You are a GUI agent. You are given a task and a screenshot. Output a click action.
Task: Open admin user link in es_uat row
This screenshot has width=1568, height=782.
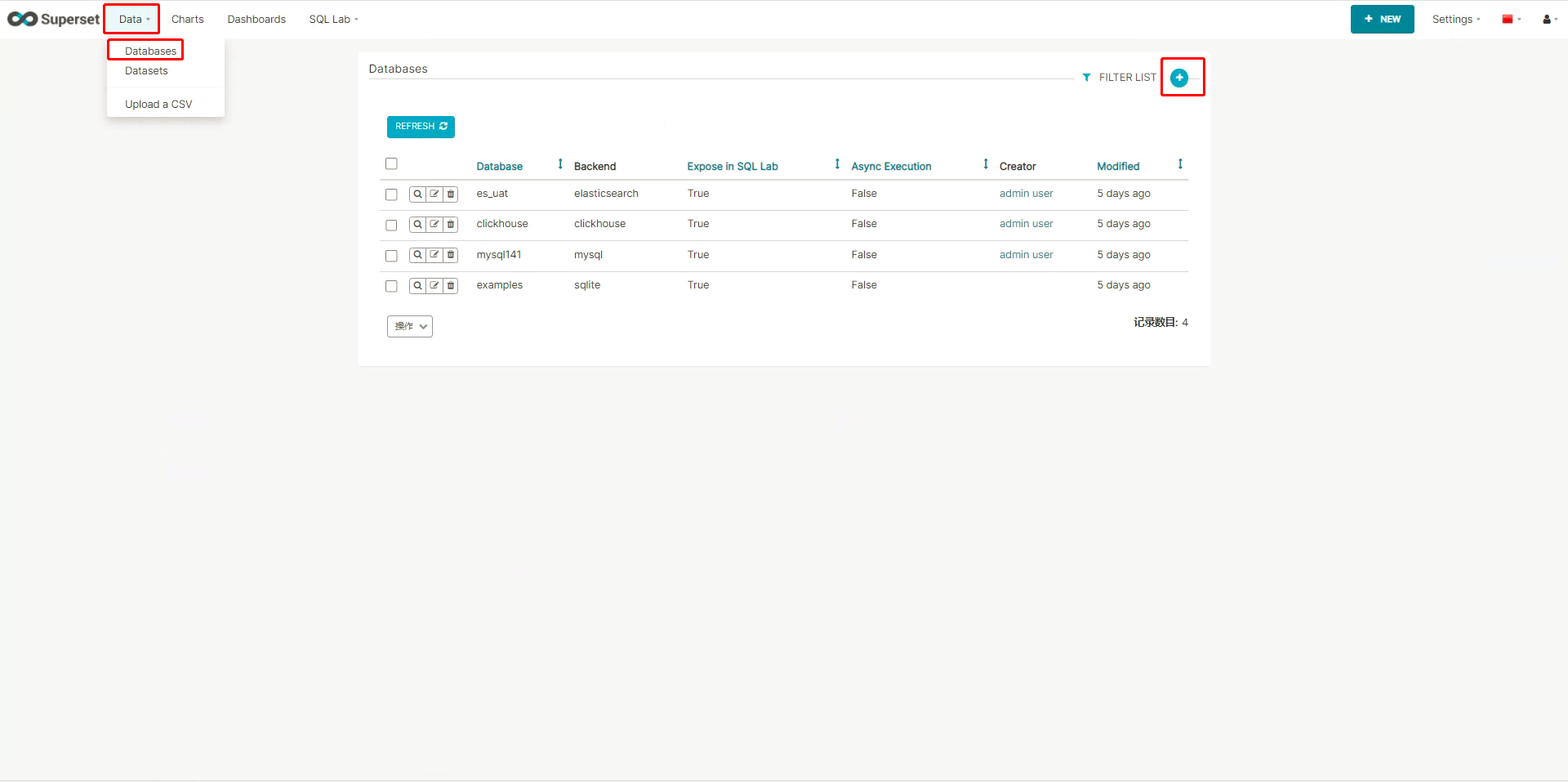1026,194
